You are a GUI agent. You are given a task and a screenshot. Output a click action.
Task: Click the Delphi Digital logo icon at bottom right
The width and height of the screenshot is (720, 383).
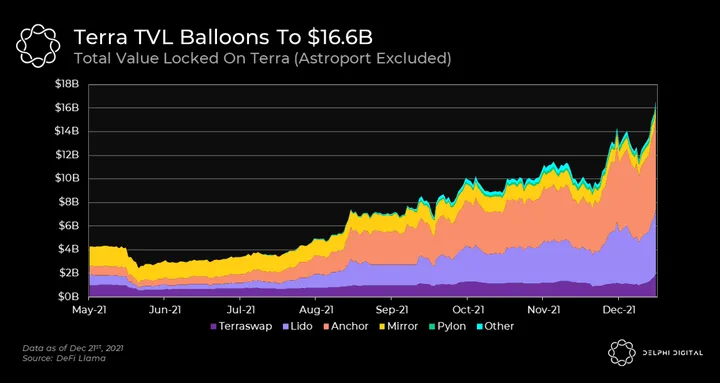click(x=622, y=353)
